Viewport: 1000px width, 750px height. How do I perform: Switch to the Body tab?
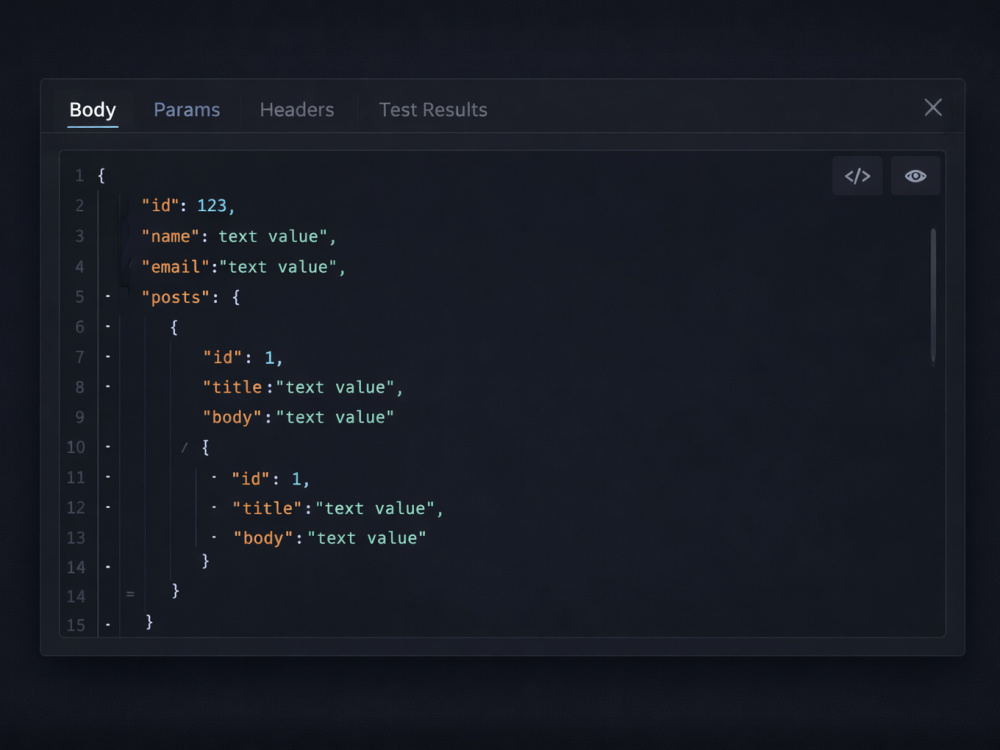(92, 110)
